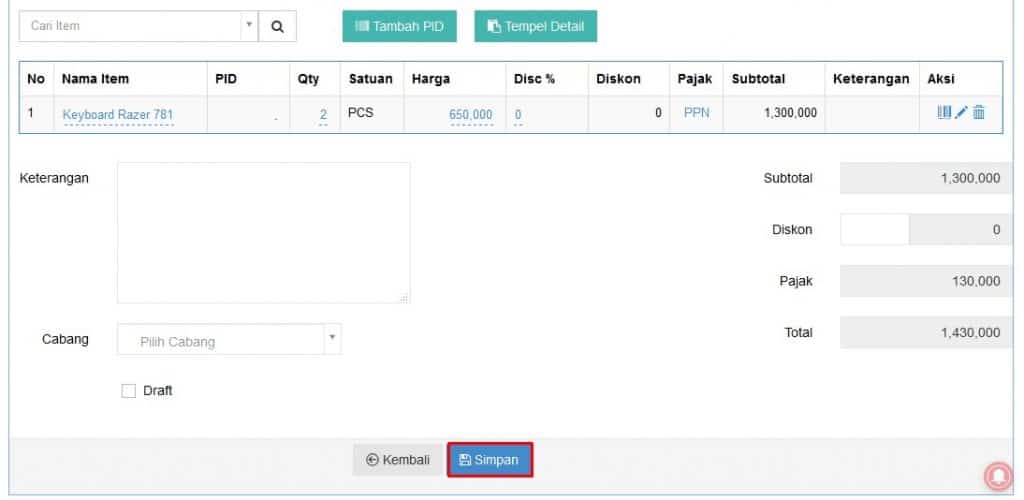Click the Tambah PID button
The image size is (1024, 500).
[x=400, y=27]
